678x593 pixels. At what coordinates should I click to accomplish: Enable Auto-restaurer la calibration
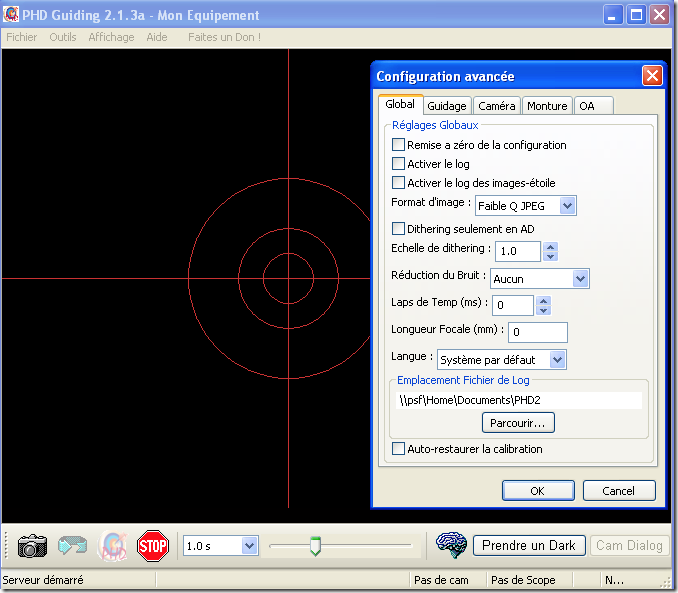[398, 449]
